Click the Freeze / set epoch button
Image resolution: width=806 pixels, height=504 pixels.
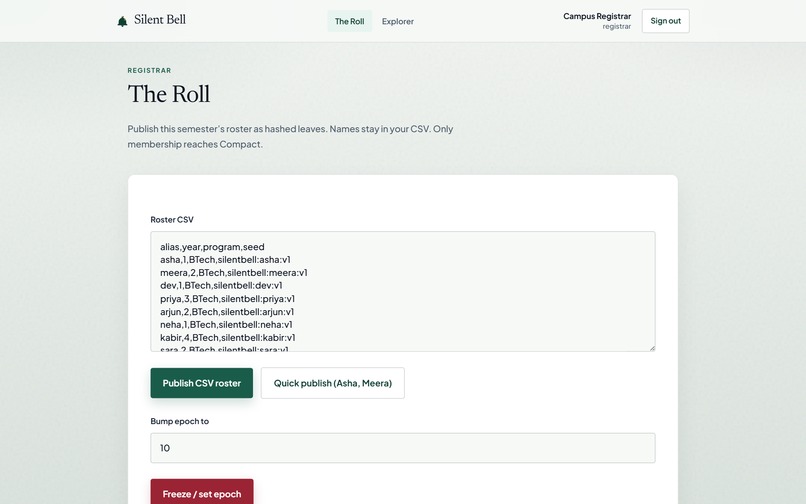coord(202,493)
